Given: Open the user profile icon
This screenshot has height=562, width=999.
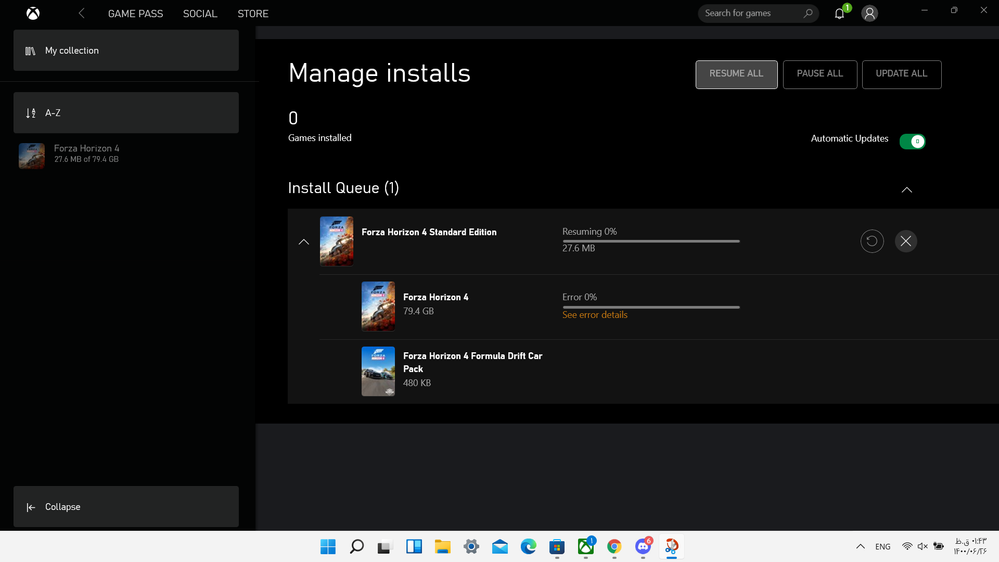Looking at the screenshot, I should click(x=870, y=13).
